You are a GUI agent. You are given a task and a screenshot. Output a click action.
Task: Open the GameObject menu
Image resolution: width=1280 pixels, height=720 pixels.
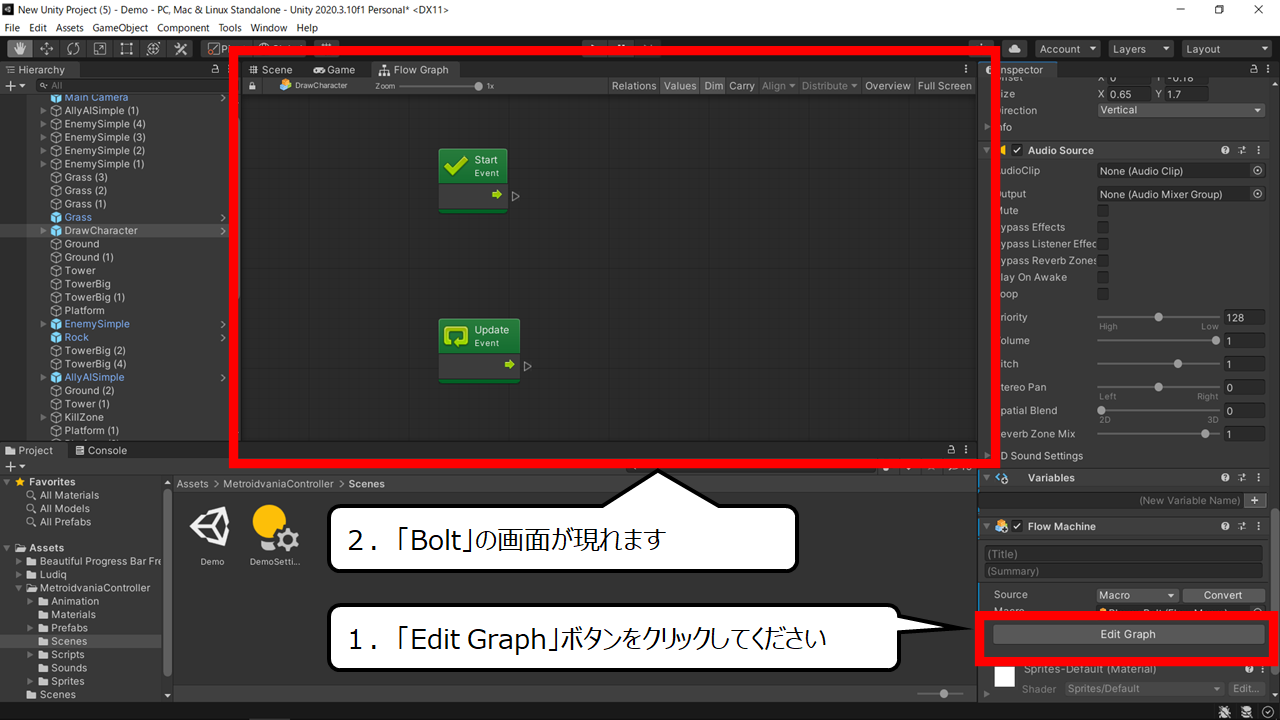(x=121, y=28)
